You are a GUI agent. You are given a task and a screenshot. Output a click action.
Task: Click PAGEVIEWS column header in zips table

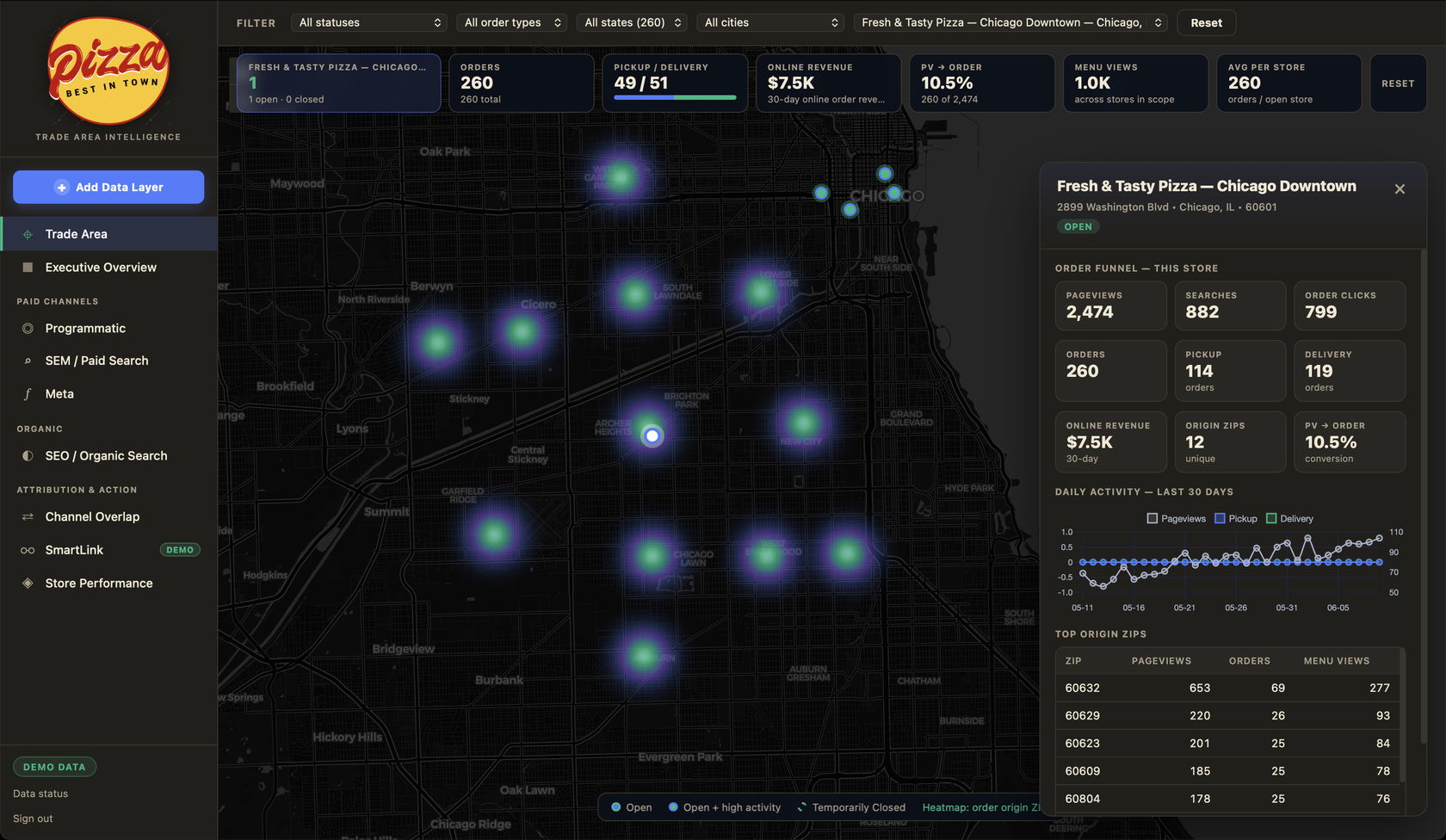click(1161, 661)
